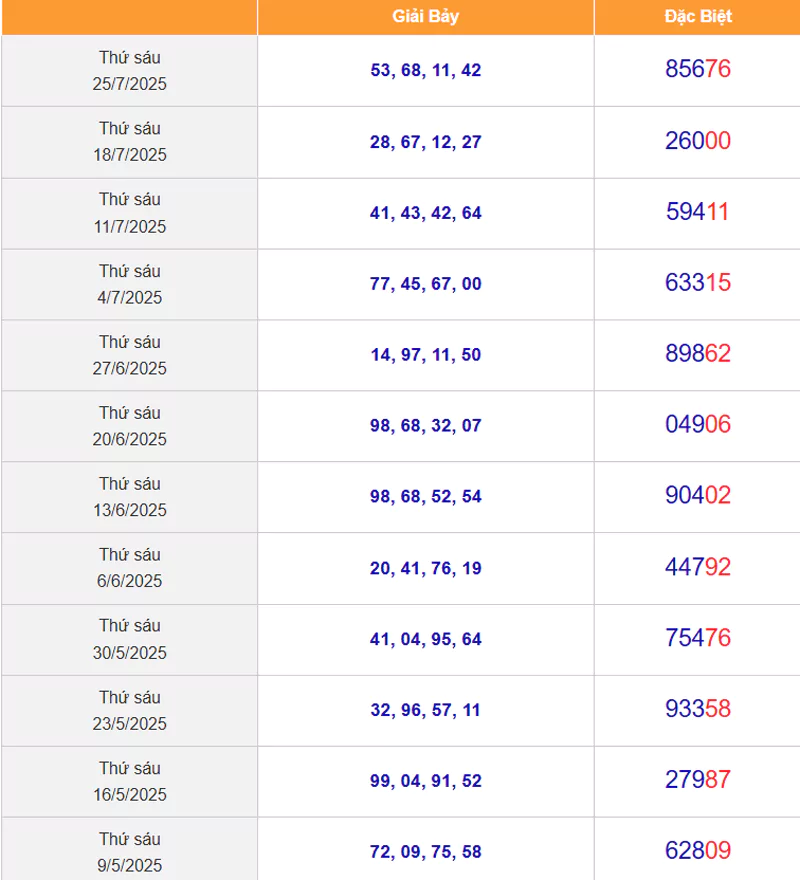Click Giải Bảy numbers 53, 68, 11, 42
The height and width of the screenshot is (880, 800).
tap(426, 70)
